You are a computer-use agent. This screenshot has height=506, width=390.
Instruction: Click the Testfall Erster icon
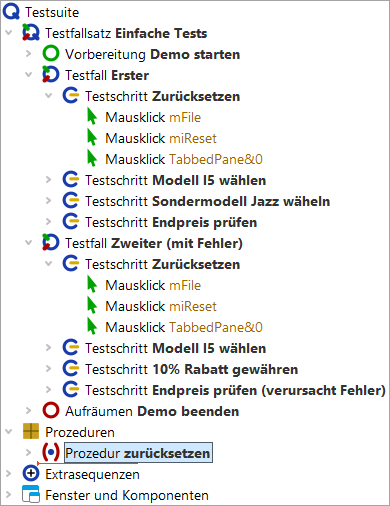click(51, 75)
